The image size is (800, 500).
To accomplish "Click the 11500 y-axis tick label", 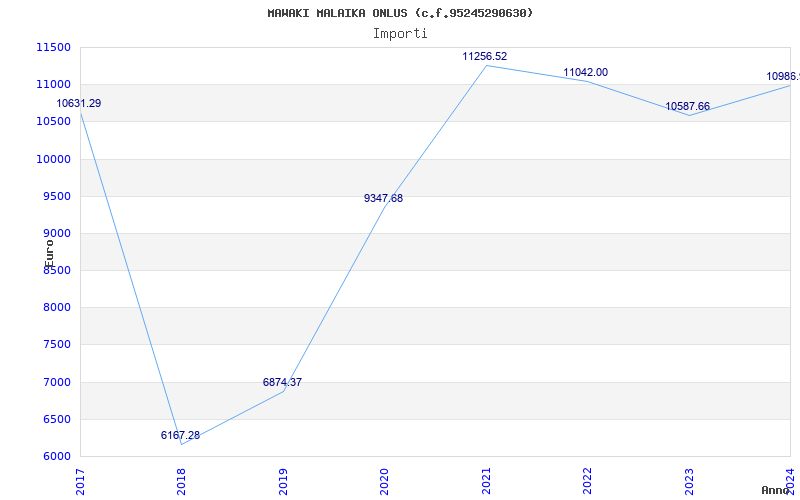I will 53,47.
